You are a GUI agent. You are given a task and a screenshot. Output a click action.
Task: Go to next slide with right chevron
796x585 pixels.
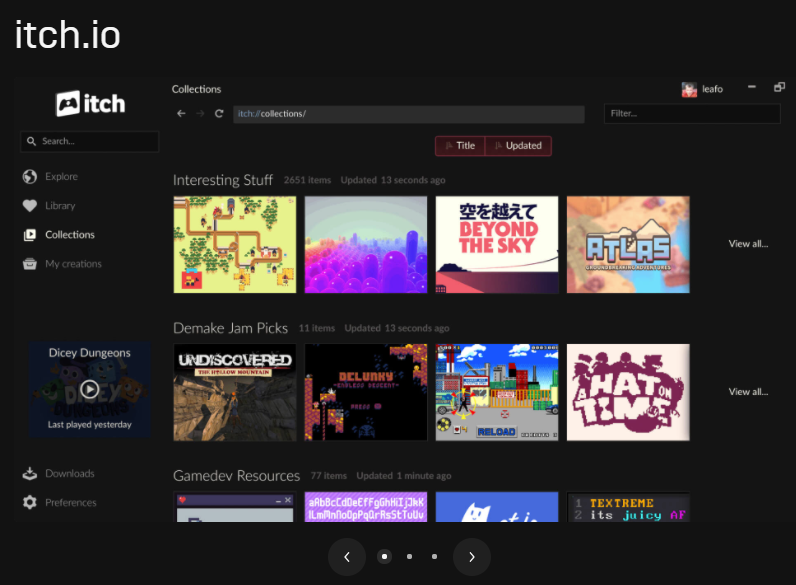pyautogui.click(x=472, y=557)
